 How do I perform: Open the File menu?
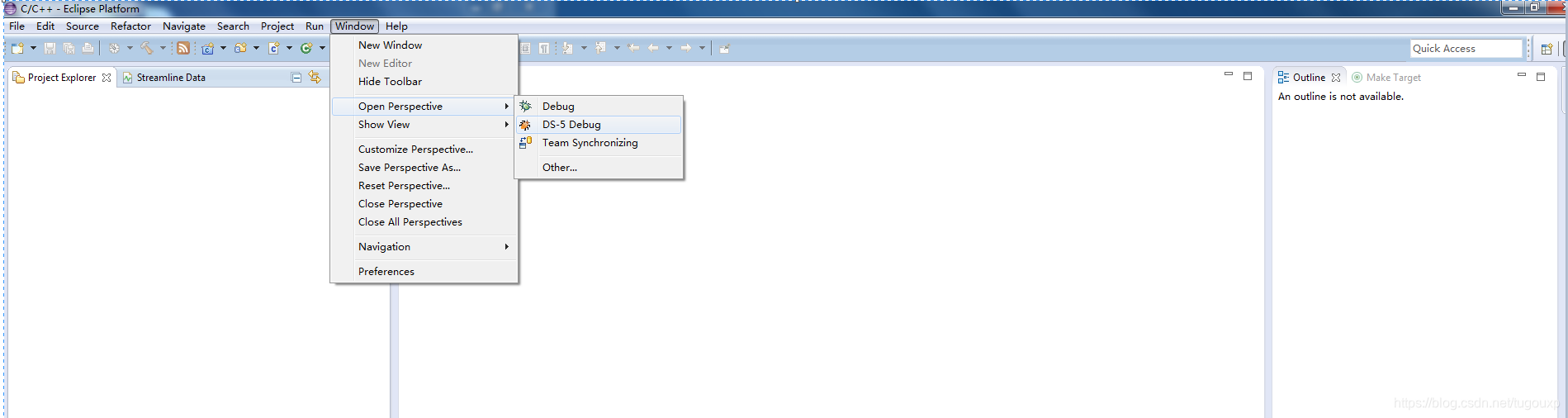17,26
